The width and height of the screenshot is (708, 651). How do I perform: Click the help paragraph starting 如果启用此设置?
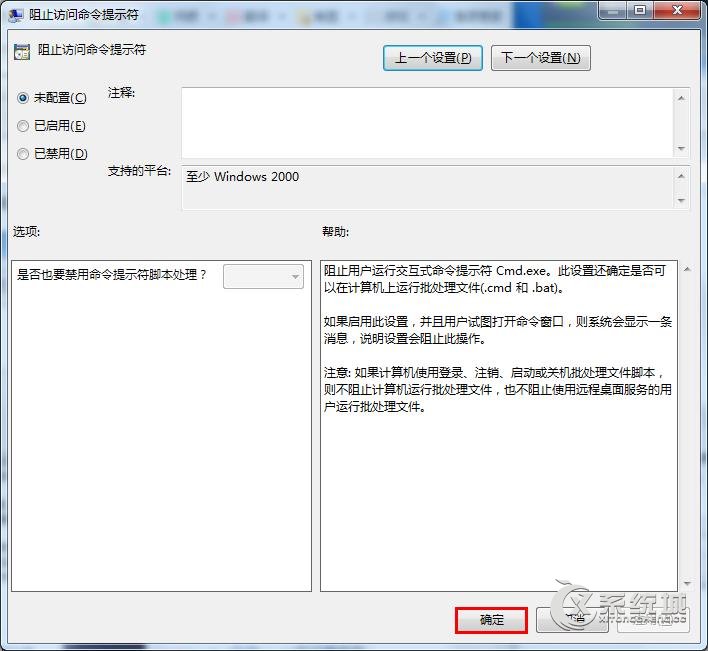[x=498, y=330]
